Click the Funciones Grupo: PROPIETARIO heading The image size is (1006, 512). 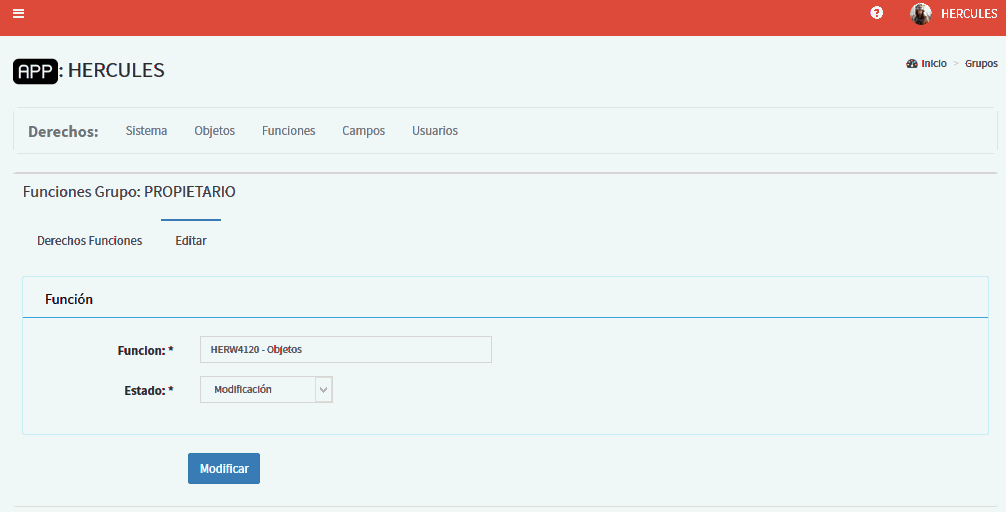pyautogui.click(x=129, y=192)
